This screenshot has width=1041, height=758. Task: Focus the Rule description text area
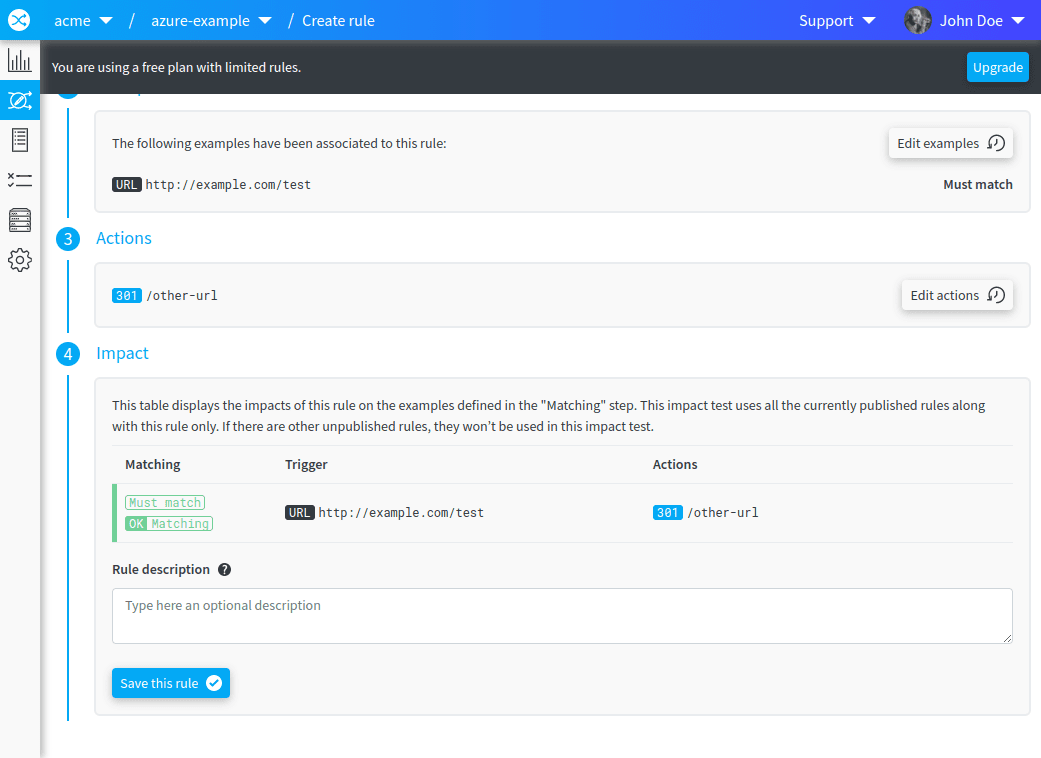click(x=562, y=616)
